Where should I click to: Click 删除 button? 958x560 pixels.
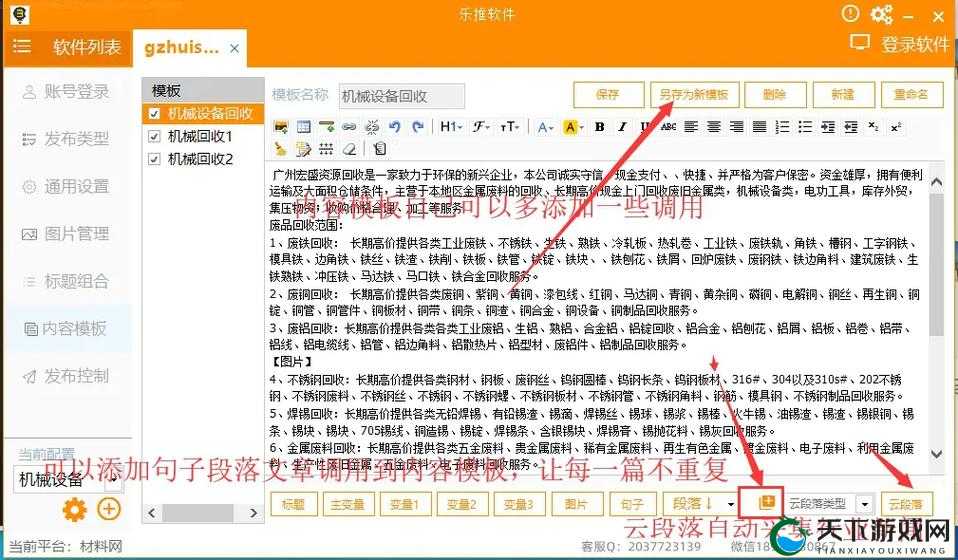point(775,95)
